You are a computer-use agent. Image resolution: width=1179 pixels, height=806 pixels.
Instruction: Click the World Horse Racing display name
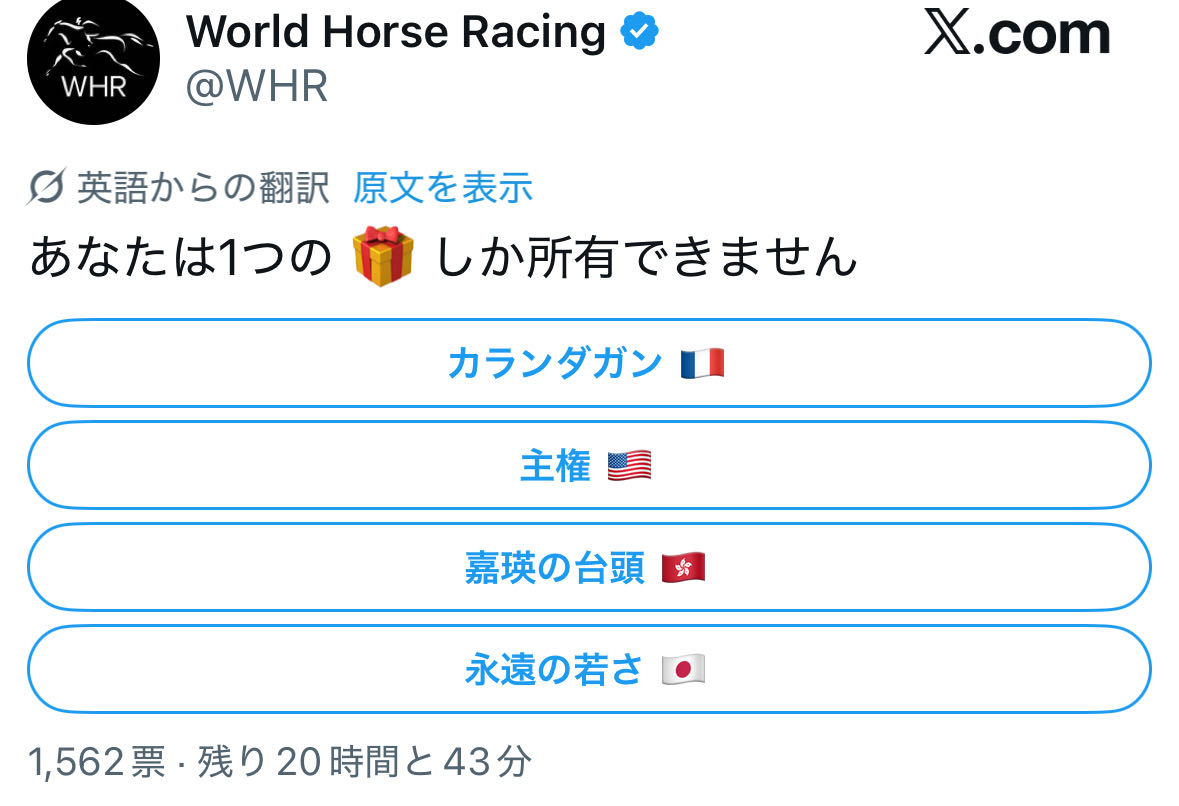click(x=396, y=33)
